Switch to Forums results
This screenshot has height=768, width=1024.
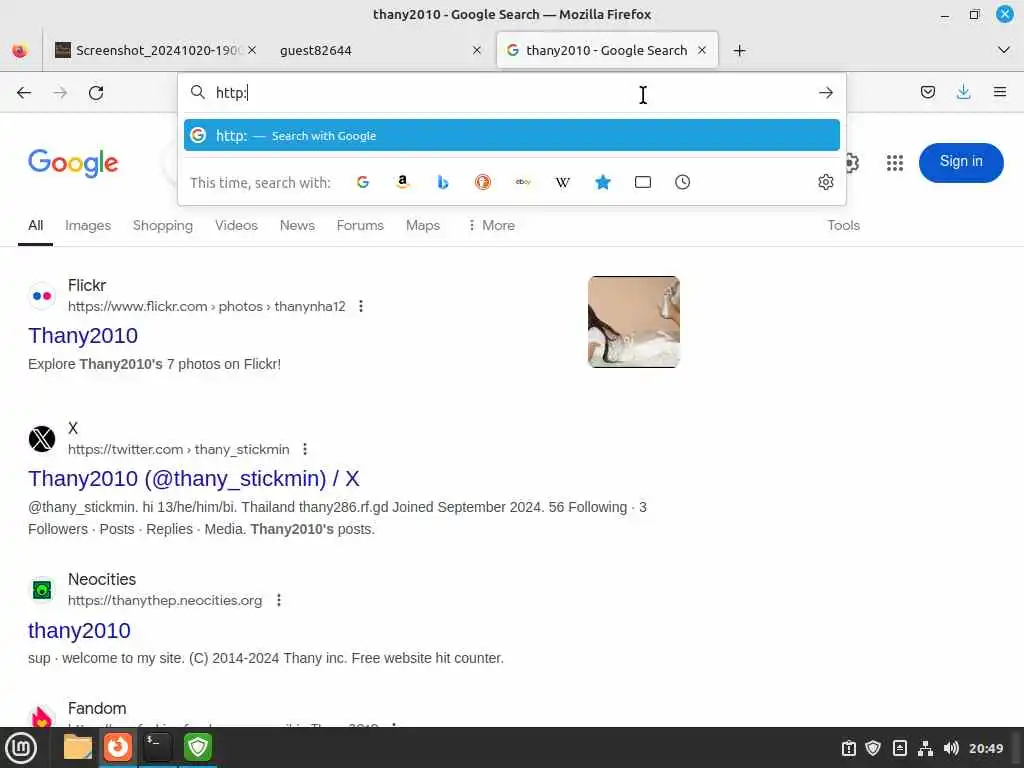(x=360, y=225)
